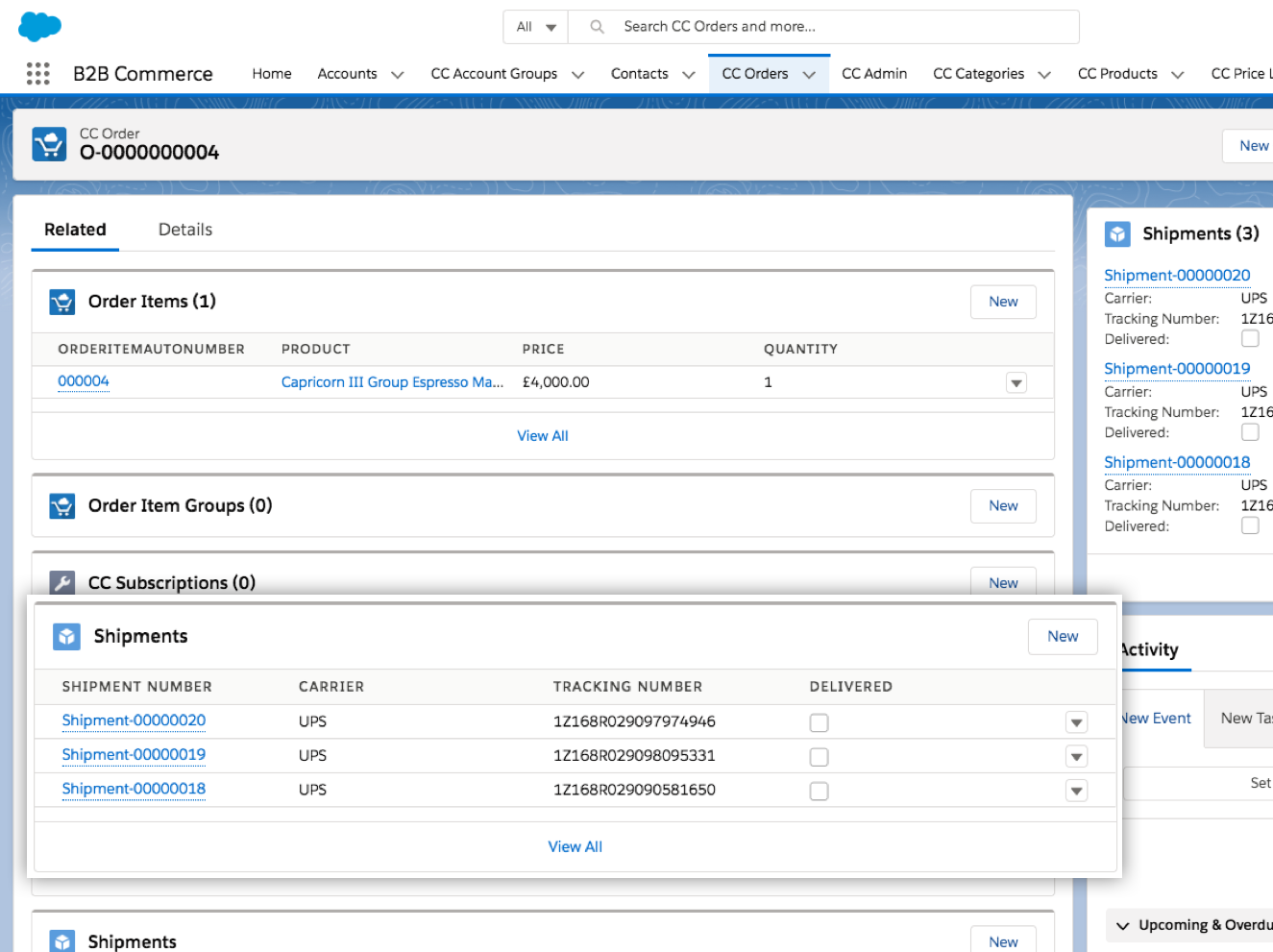
Task: Click the Shipments (3) sidebar heading
Action: pos(1201,233)
